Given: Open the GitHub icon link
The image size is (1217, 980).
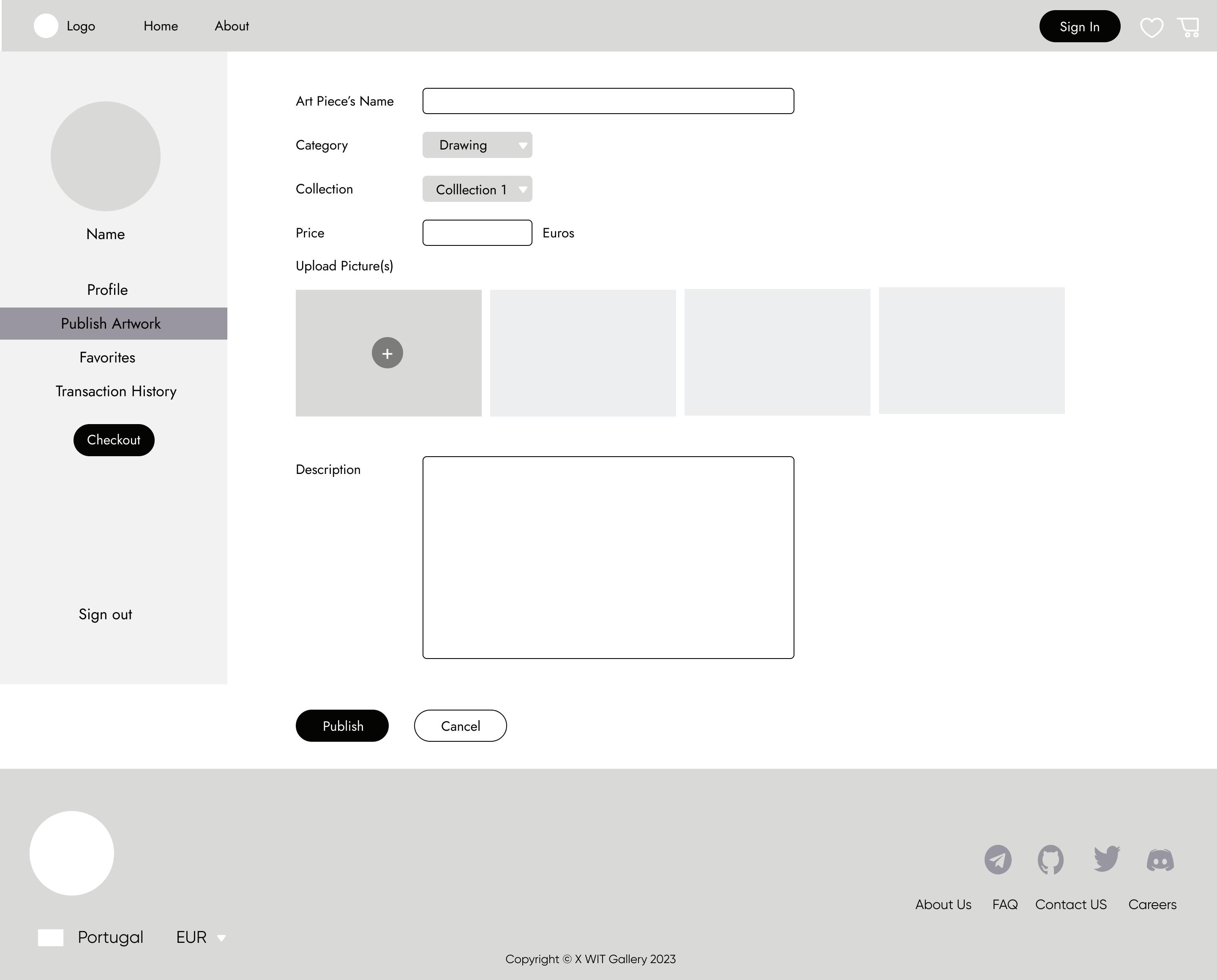Looking at the screenshot, I should 1051,860.
